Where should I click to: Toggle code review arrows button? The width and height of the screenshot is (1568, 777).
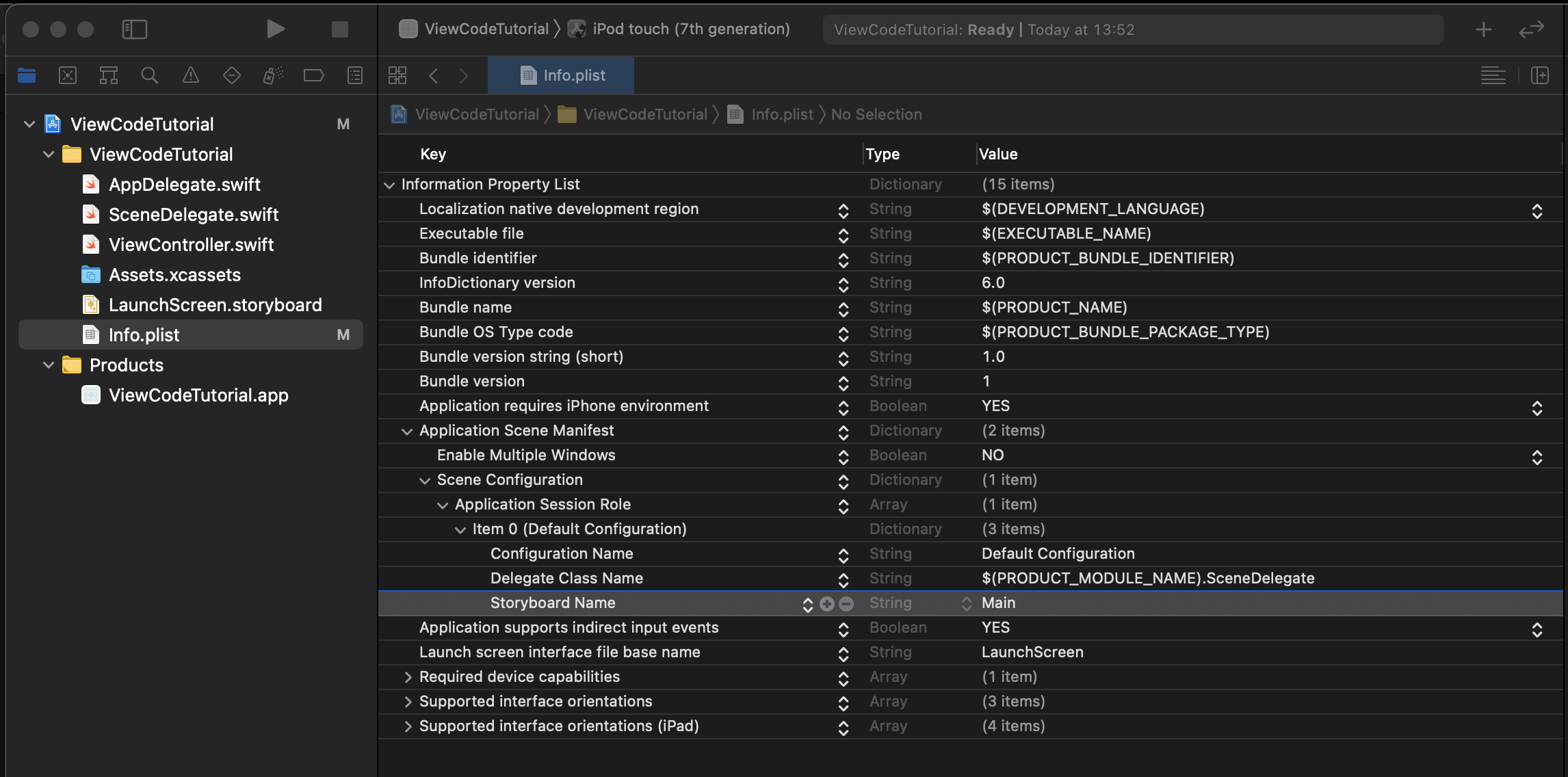tap(1532, 29)
